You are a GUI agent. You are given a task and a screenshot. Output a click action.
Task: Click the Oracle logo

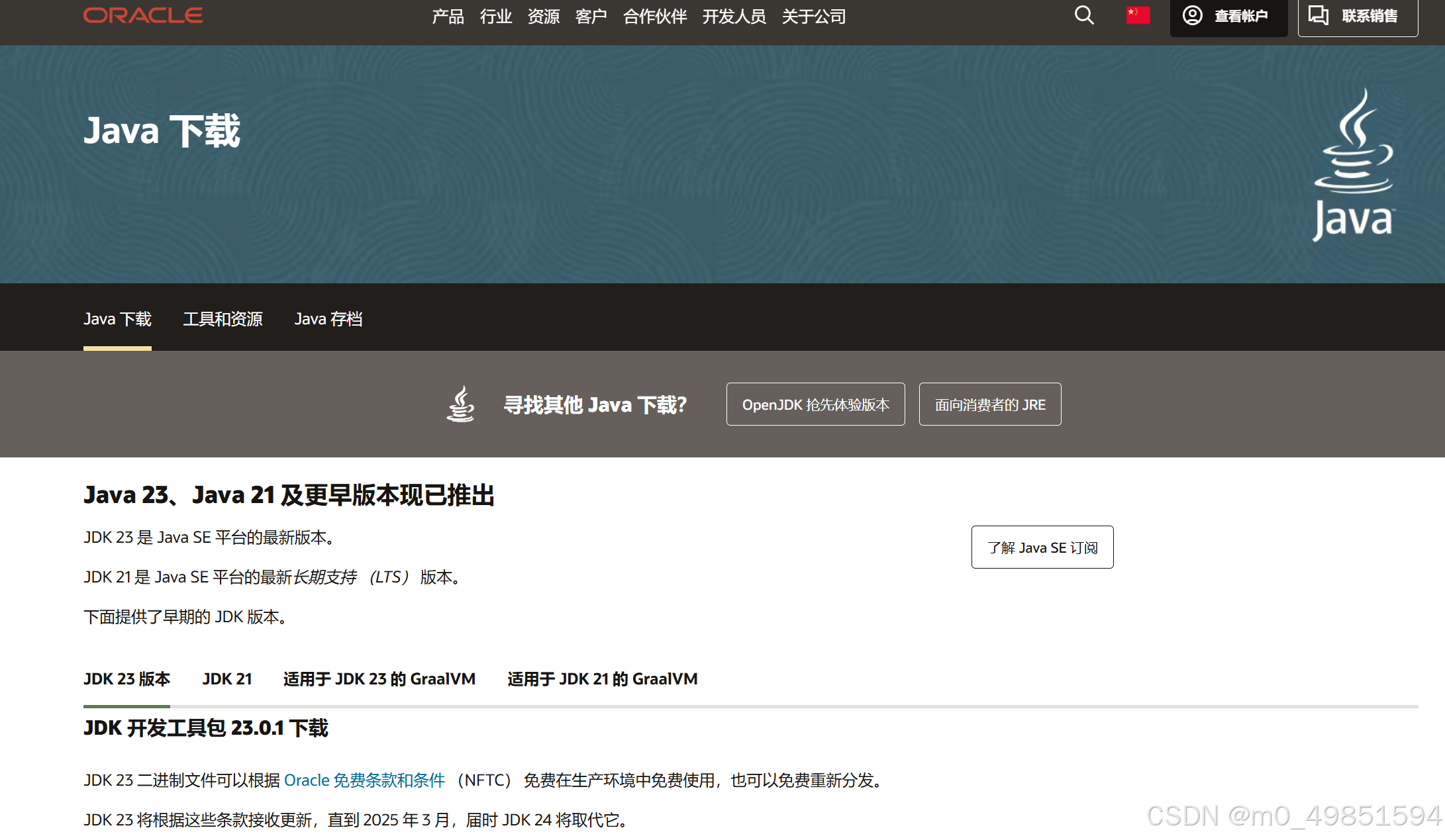pyautogui.click(x=143, y=15)
